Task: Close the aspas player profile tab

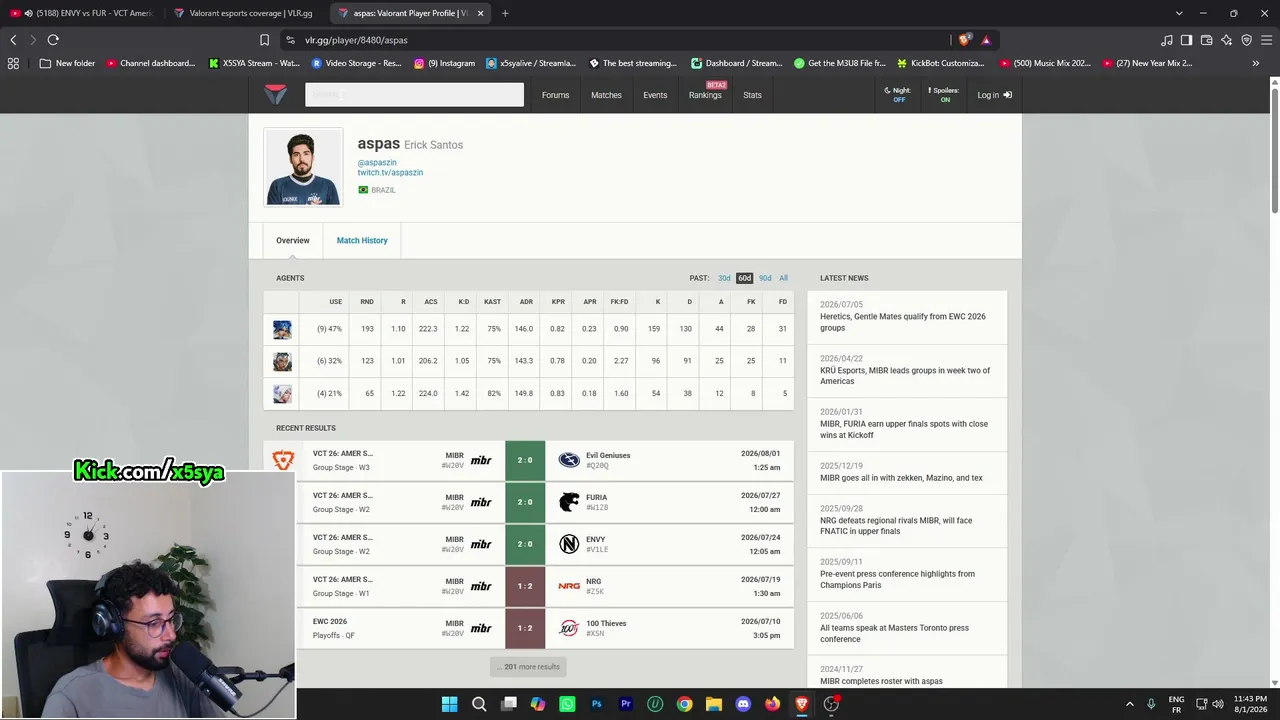Action: [480, 13]
